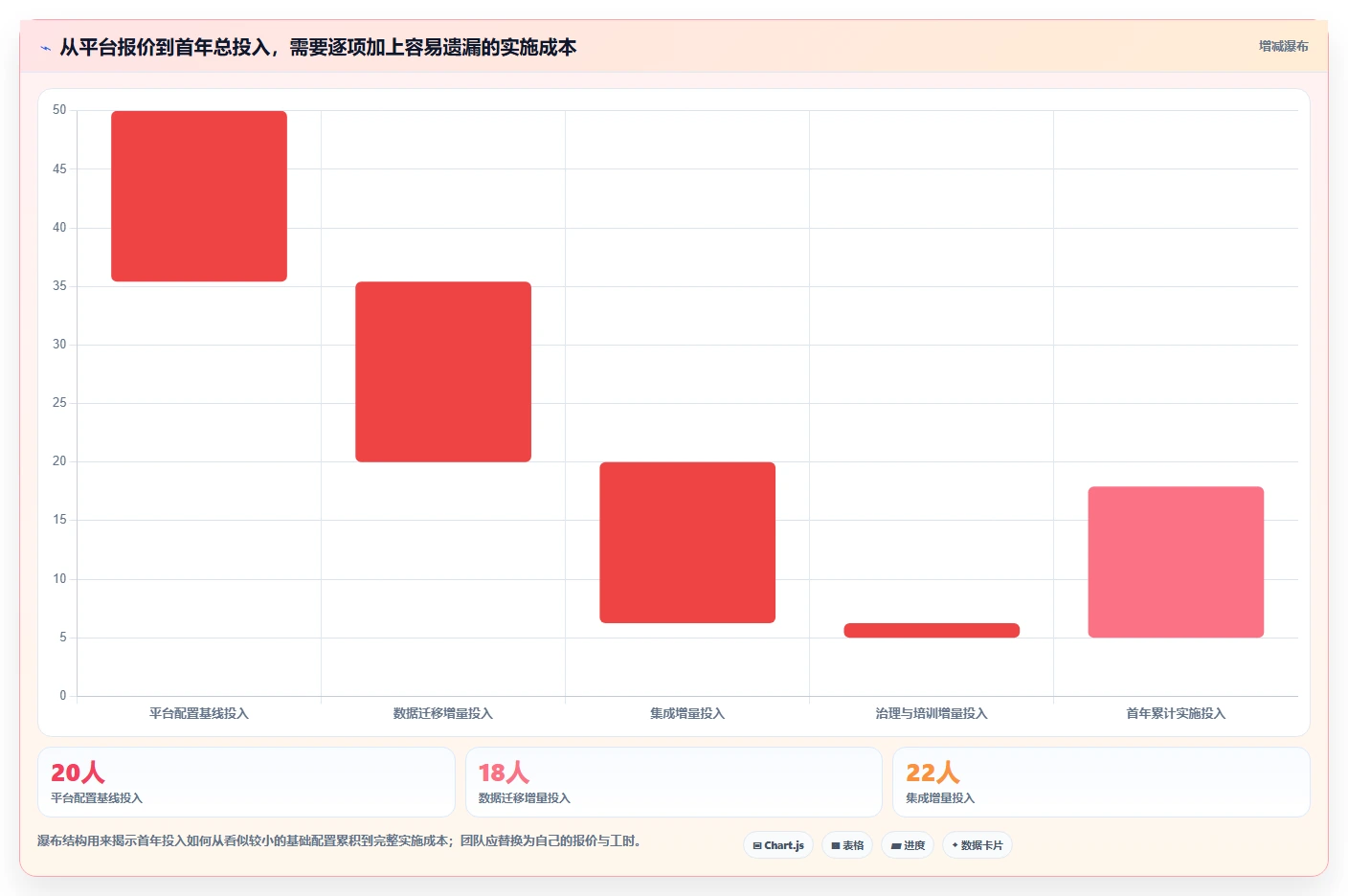This screenshot has height=896, width=1348.
Task: Click the 集成增量投入 waterfall bar
Action: [687, 543]
